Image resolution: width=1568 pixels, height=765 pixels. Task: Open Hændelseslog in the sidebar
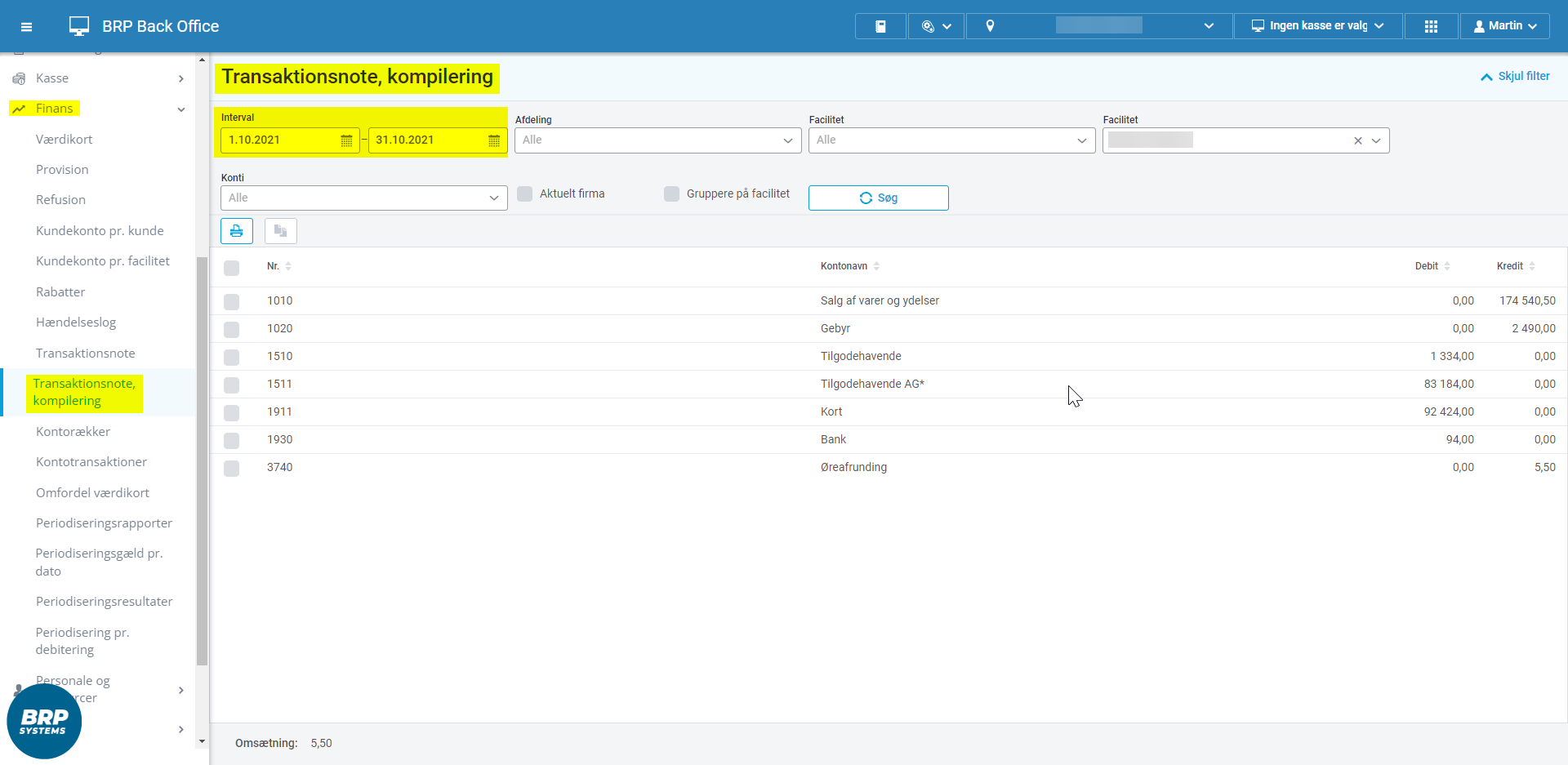coord(76,322)
